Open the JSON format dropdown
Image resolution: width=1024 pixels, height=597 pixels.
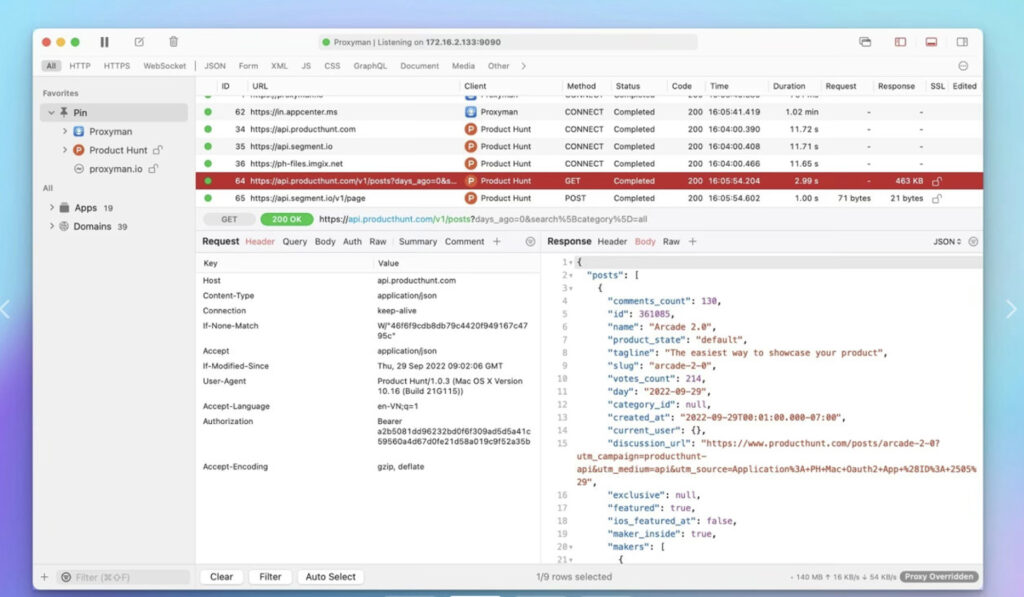[947, 242]
